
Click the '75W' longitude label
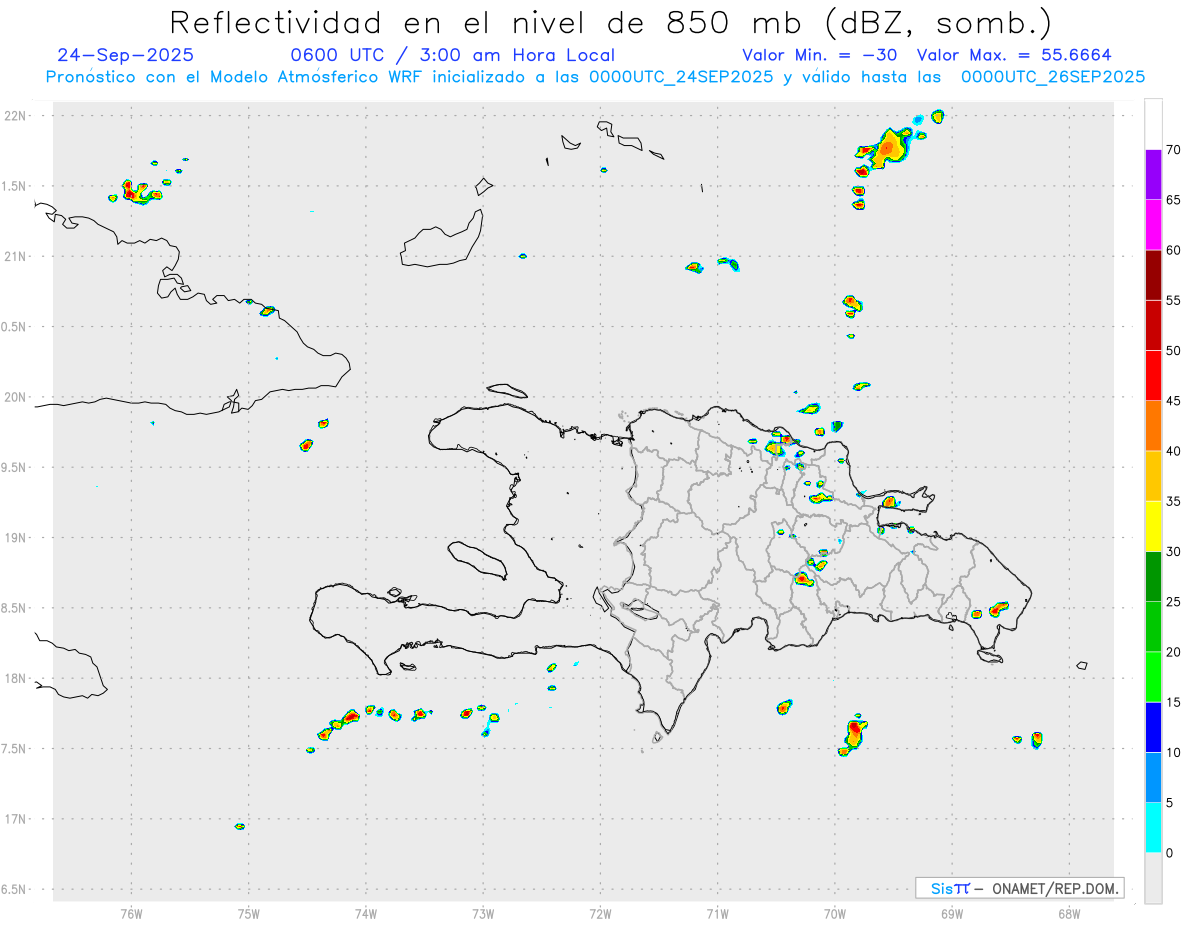click(x=248, y=914)
